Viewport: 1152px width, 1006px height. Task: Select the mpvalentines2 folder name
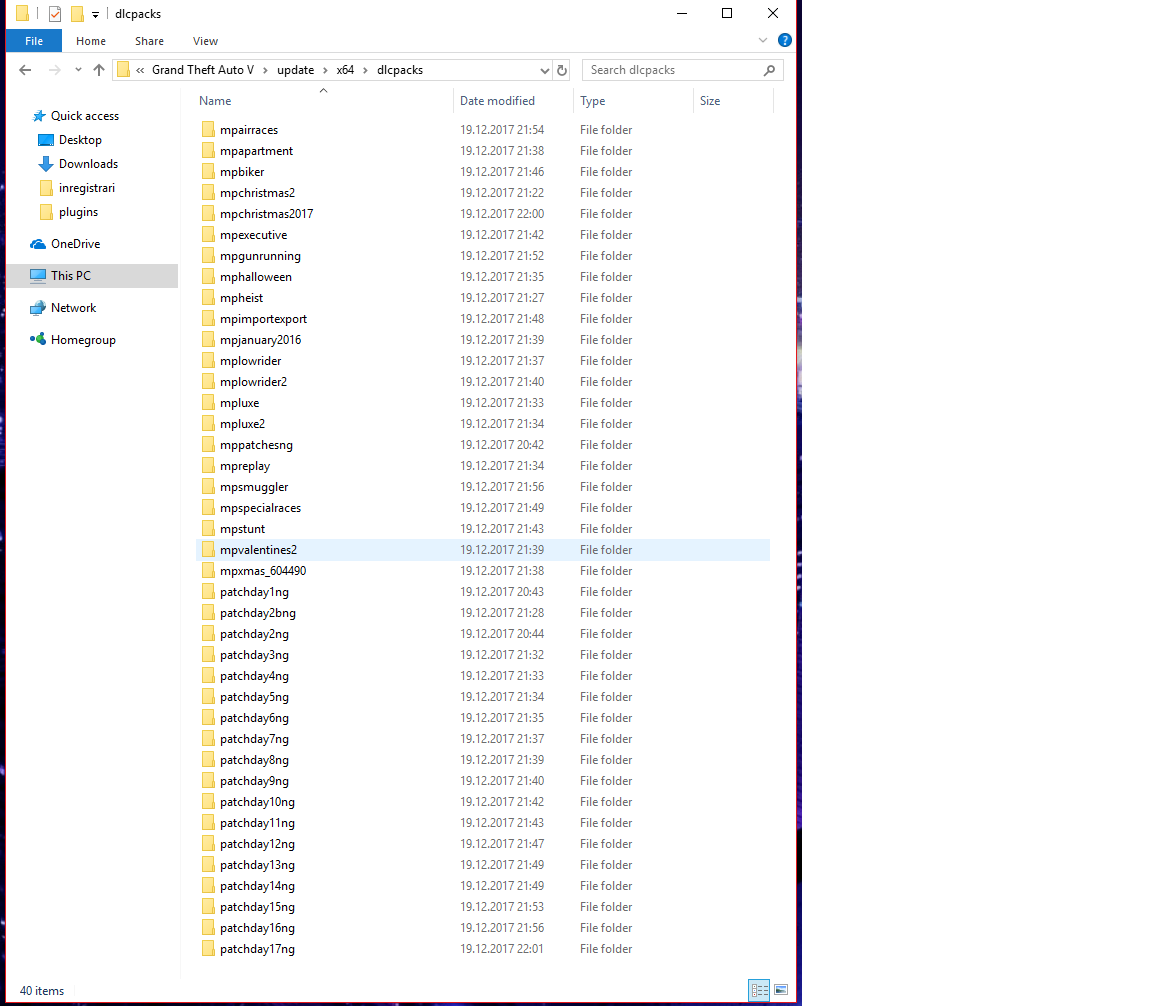tap(259, 550)
